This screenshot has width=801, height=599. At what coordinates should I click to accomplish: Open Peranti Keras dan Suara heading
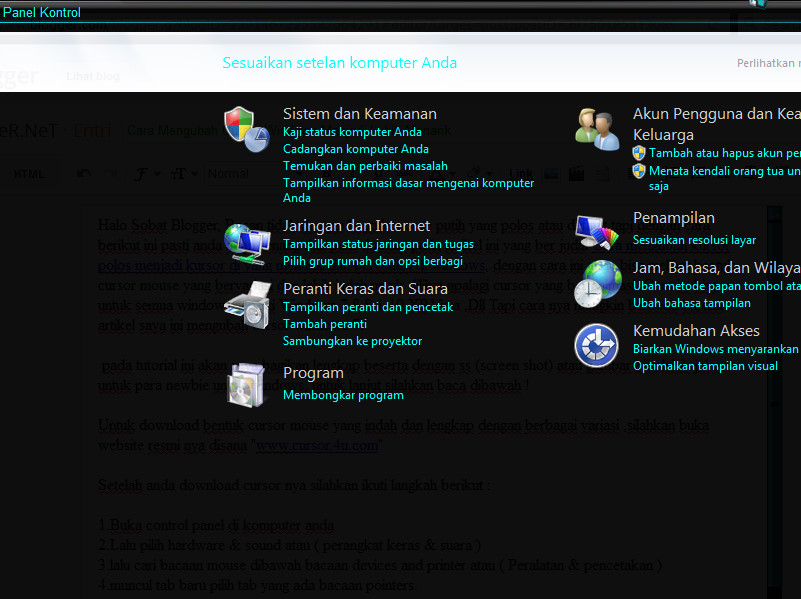365,289
